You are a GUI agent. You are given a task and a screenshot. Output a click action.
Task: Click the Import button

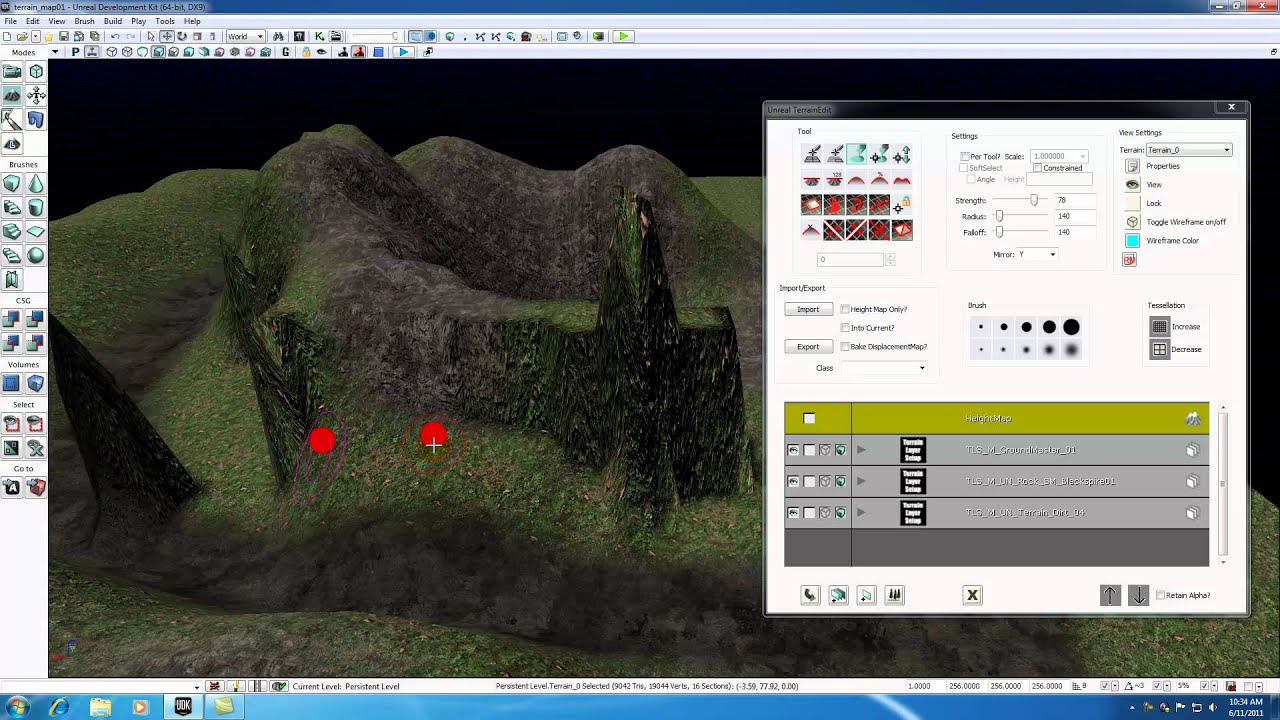pos(808,309)
